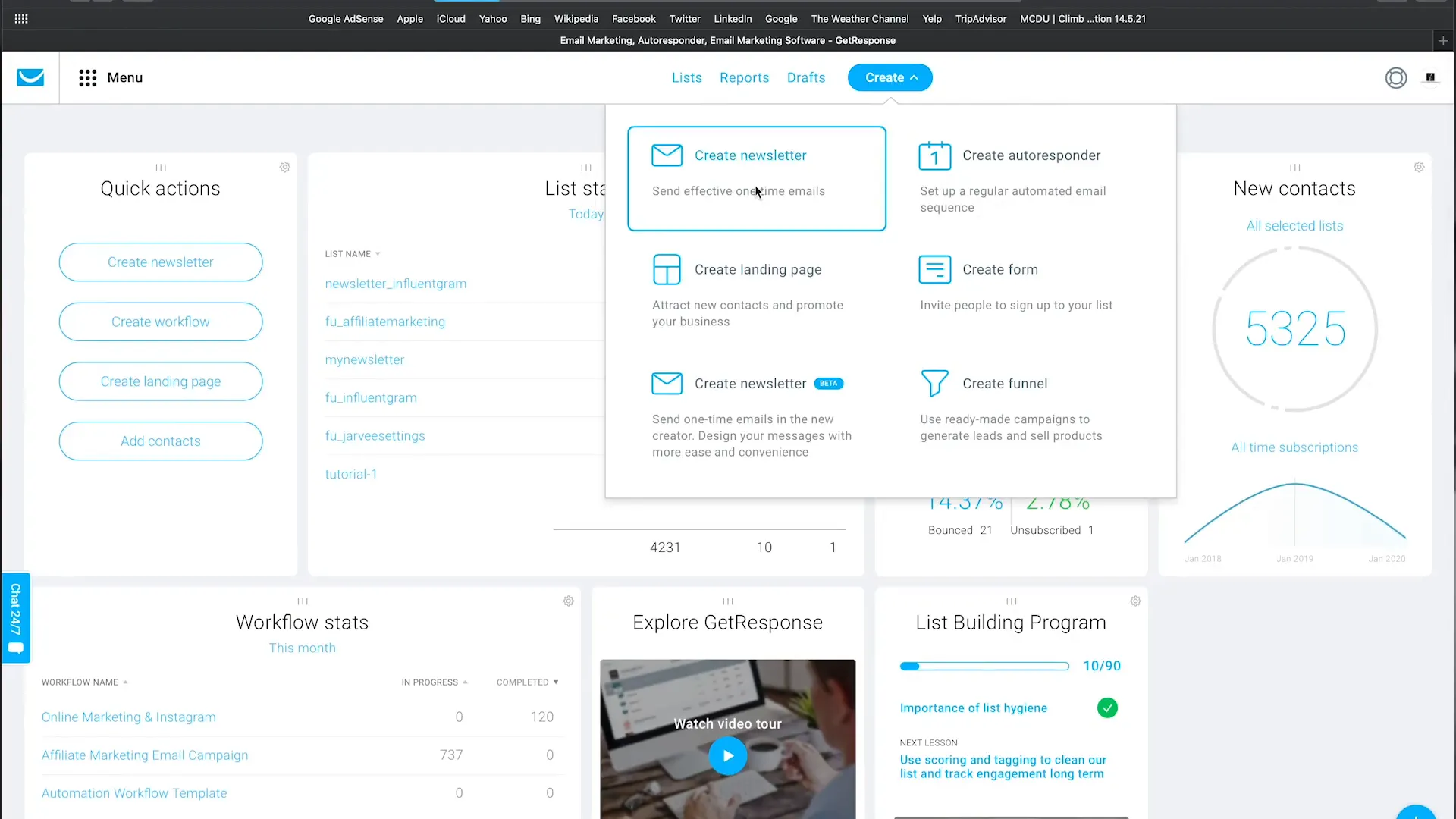Open Affiliate Marketing Email Campaign workflow
1456x819 pixels.
[145, 755]
